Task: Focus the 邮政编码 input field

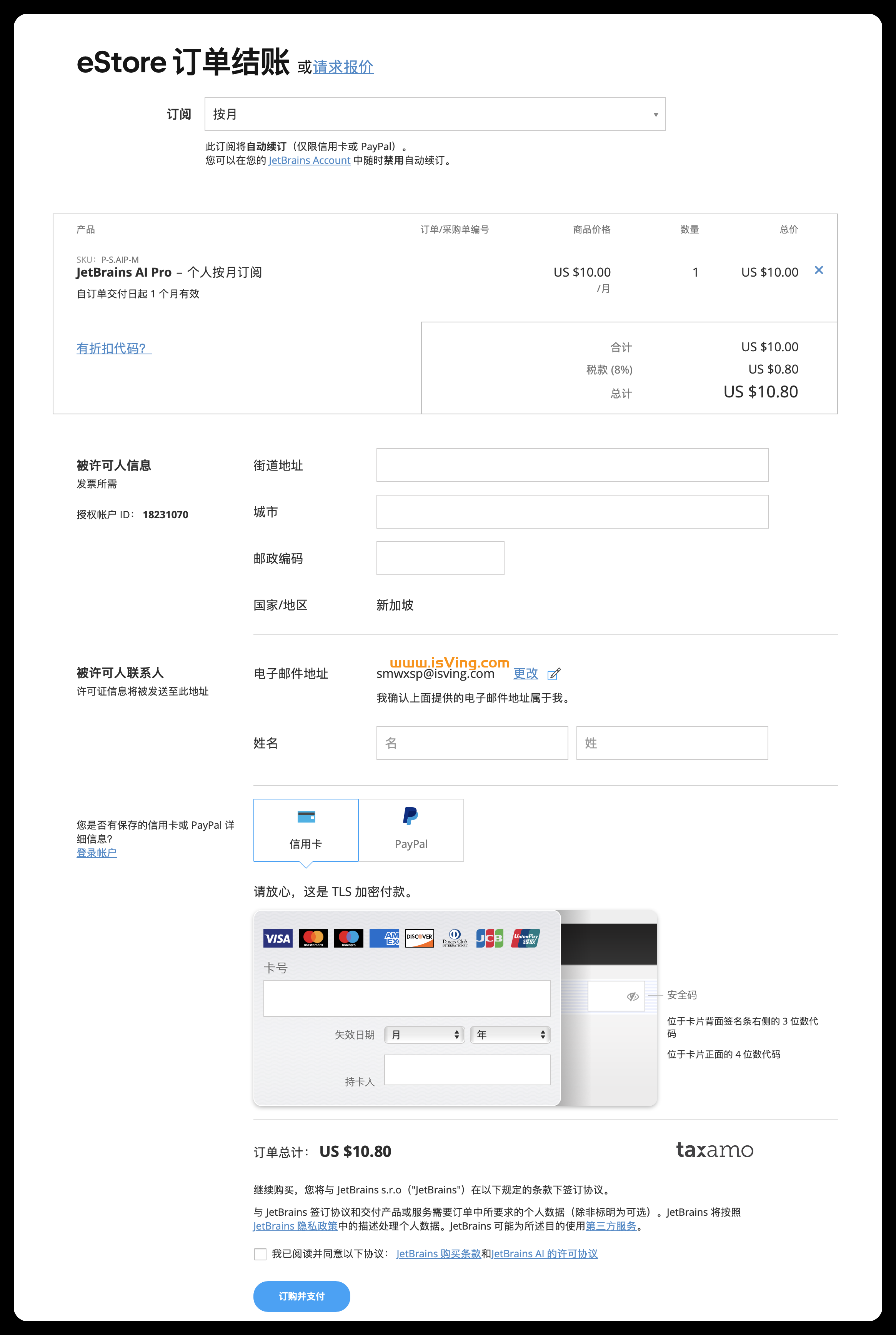Action: [440, 558]
